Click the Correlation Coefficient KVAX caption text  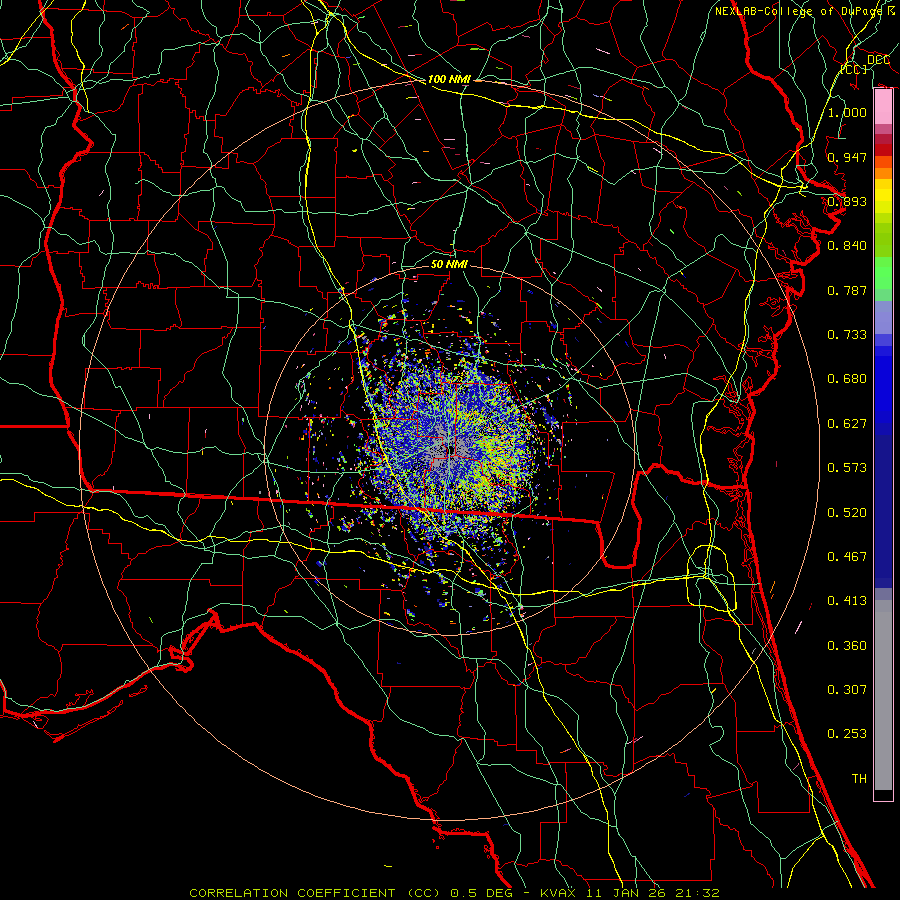point(454,893)
